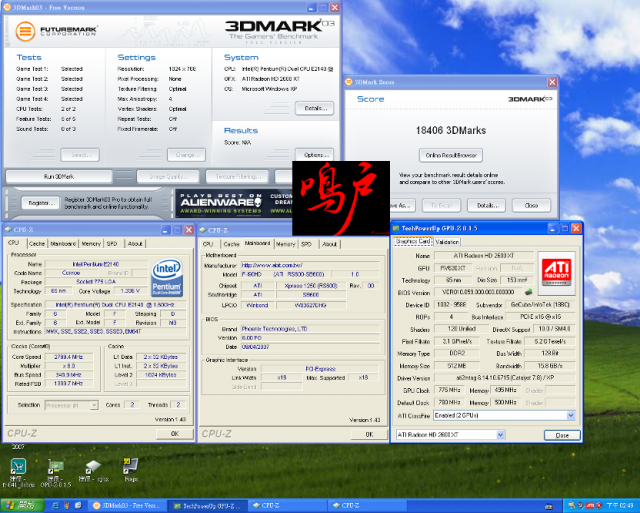Select Graphics Card tab in GPU-Z
This screenshot has height=513, width=640.
point(413,241)
